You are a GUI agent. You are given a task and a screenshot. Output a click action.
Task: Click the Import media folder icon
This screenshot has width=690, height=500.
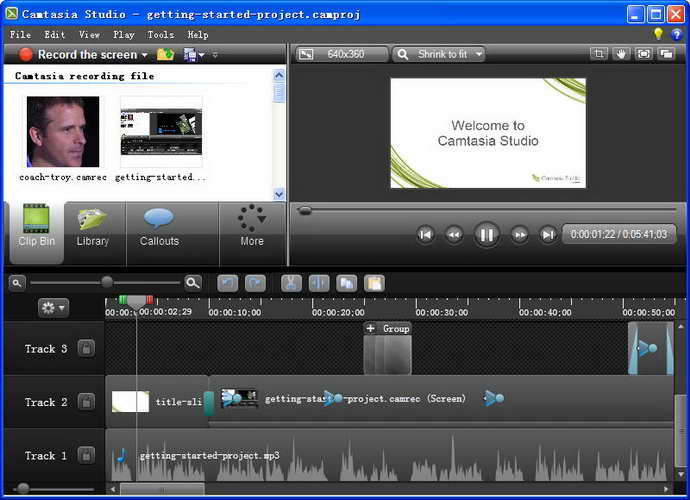[165, 54]
